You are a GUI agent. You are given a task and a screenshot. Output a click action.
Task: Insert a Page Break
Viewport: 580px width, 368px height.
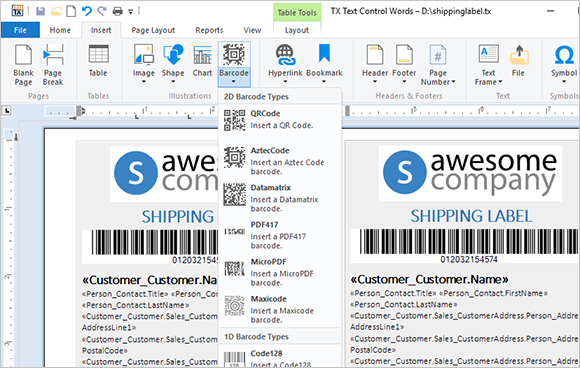coord(53,65)
